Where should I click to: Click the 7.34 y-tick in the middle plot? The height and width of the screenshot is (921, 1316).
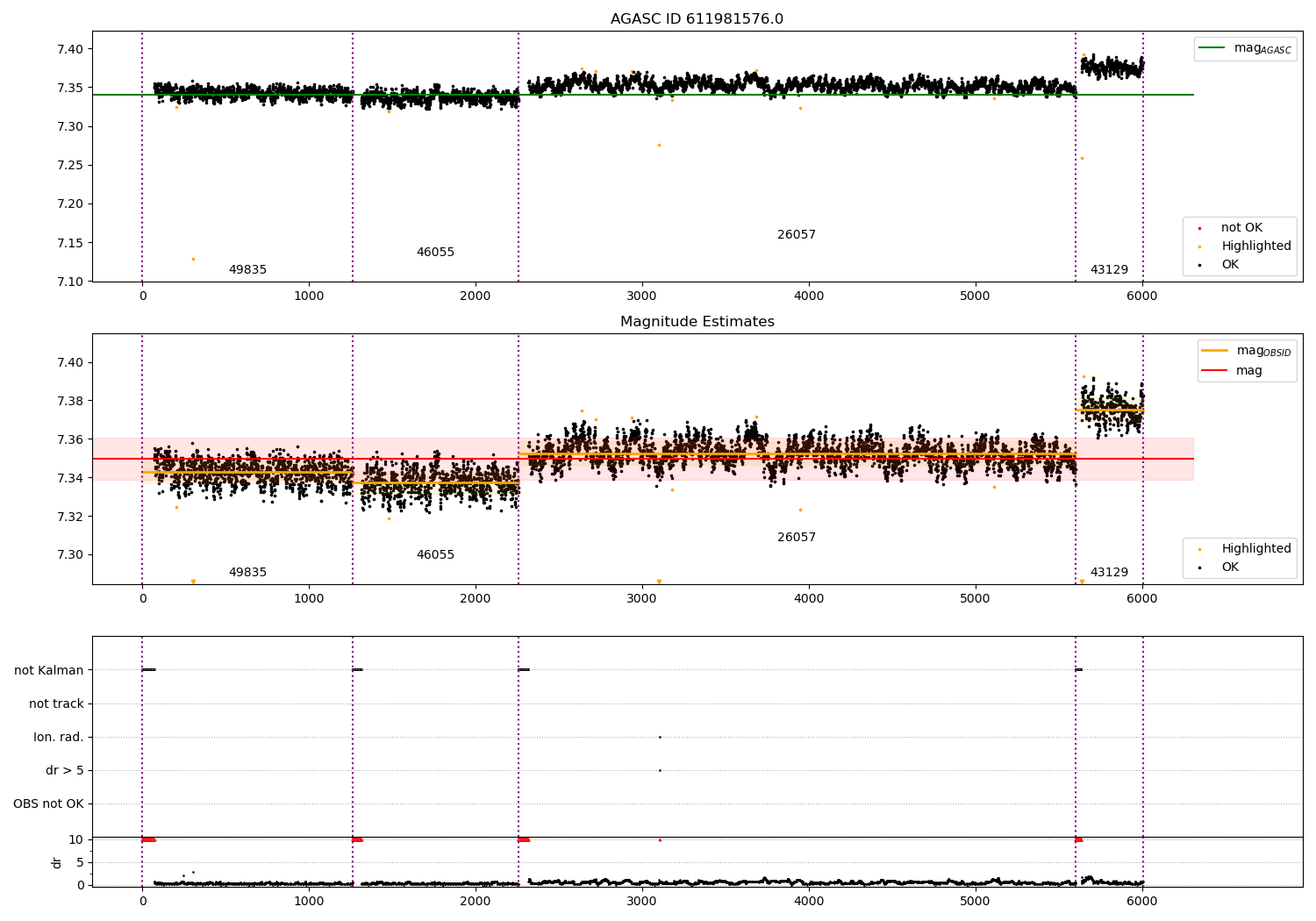tap(69, 478)
